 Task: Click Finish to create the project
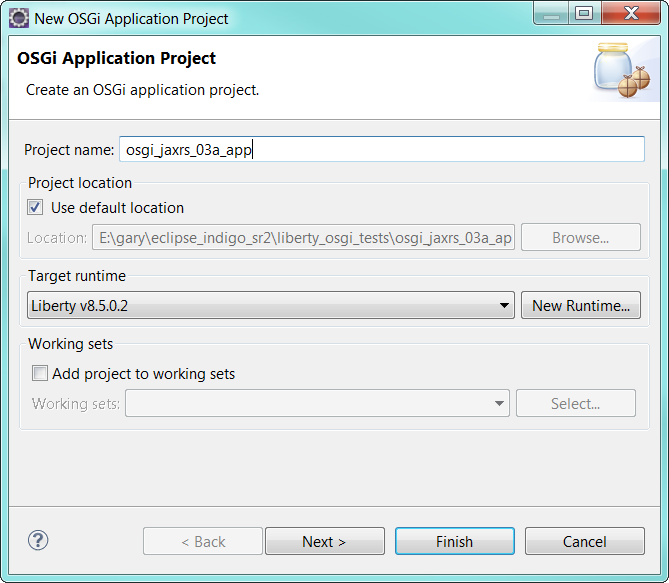coord(454,541)
